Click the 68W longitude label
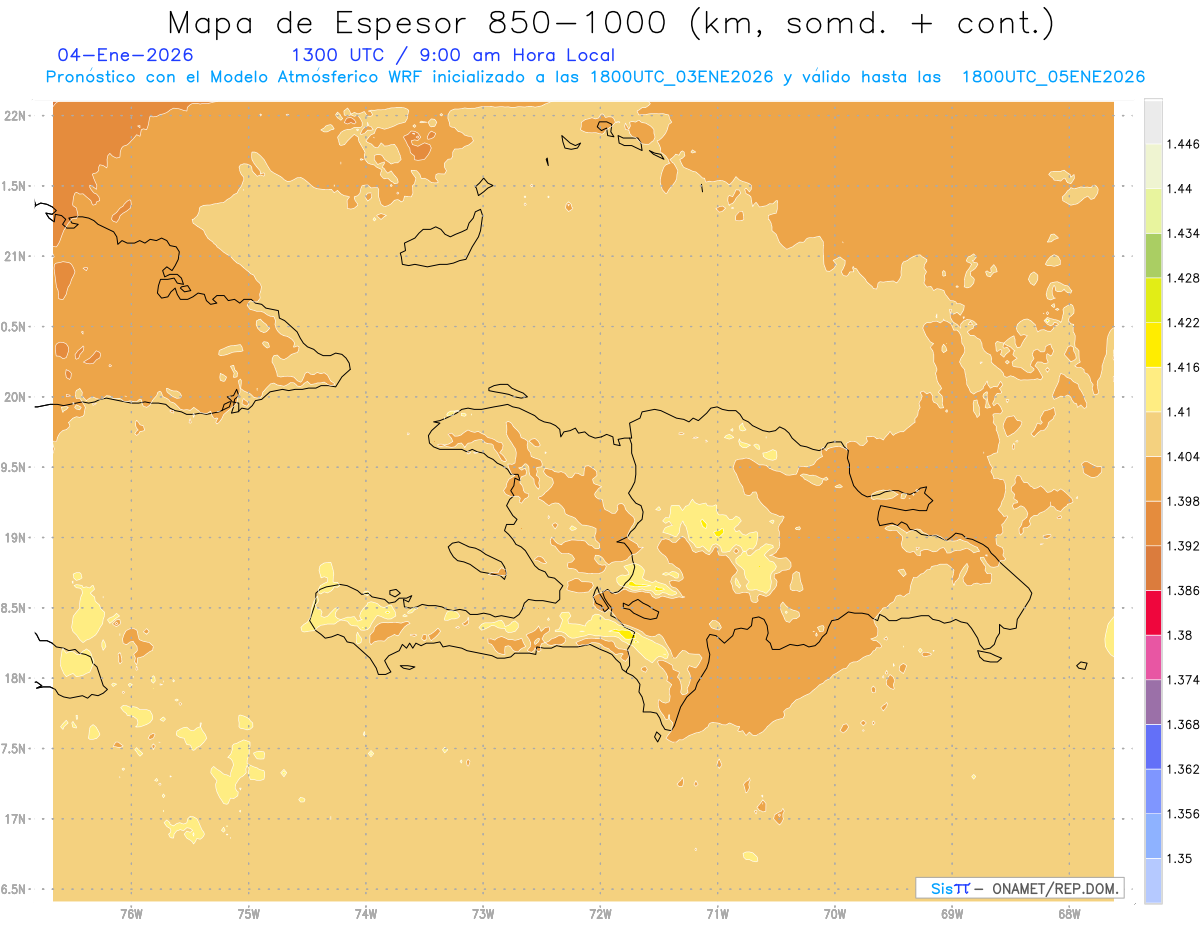 [1069, 914]
